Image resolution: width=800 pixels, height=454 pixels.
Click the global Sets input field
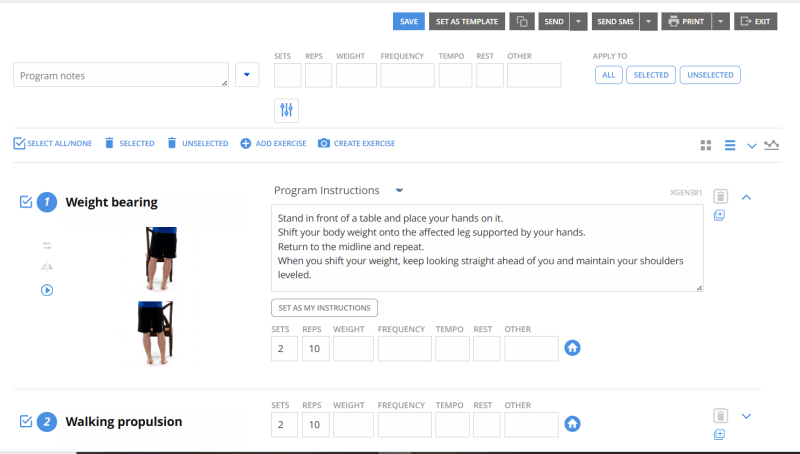tap(288, 75)
